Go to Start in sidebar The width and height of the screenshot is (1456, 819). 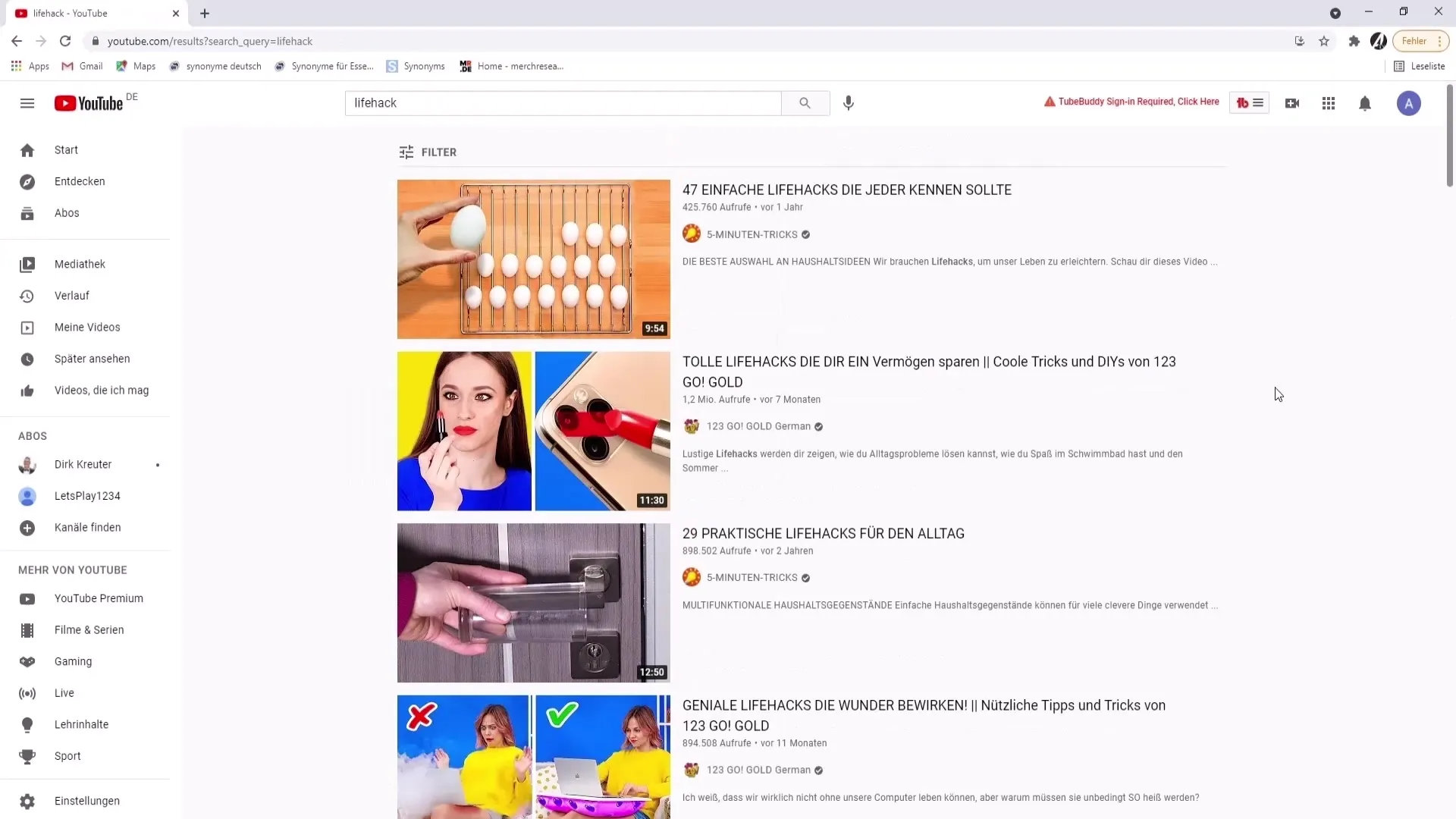[85, 150]
